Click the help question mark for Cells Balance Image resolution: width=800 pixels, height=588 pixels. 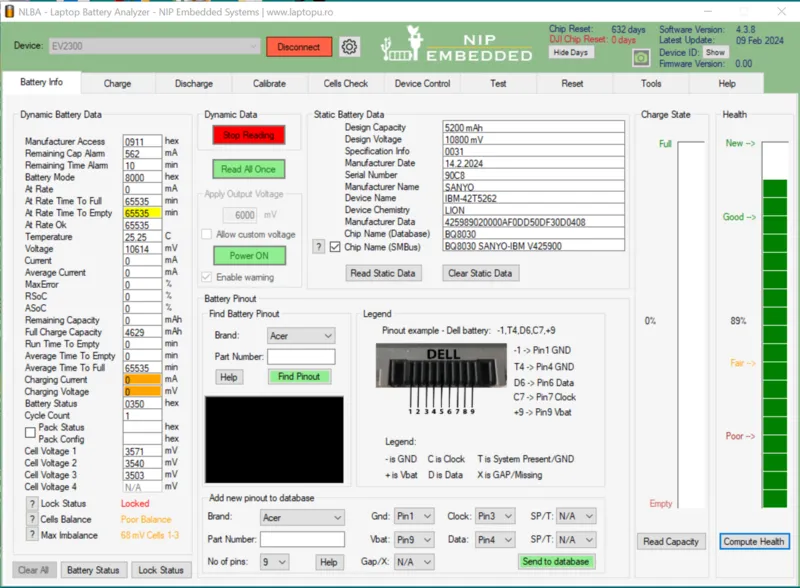32,520
